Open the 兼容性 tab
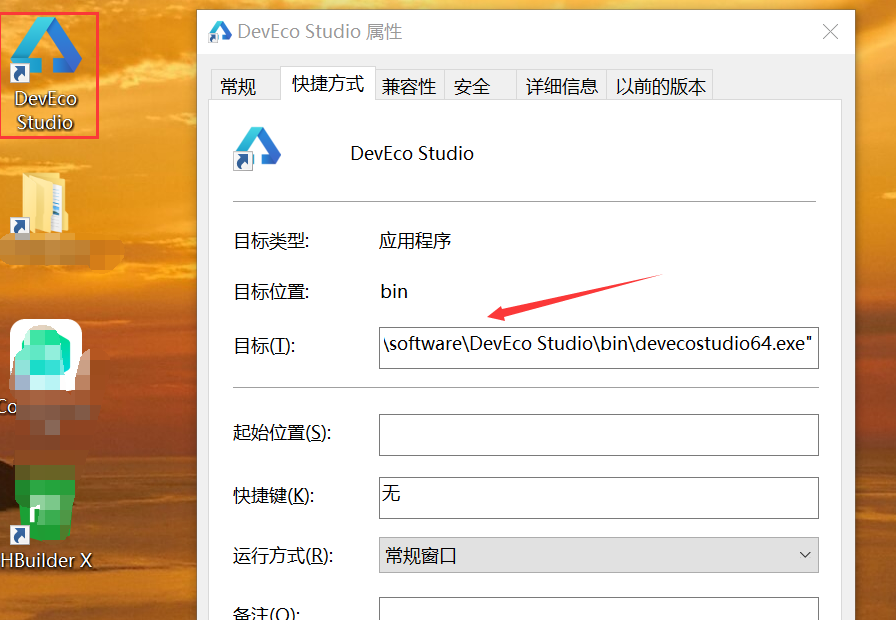 pyautogui.click(x=409, y=87)
